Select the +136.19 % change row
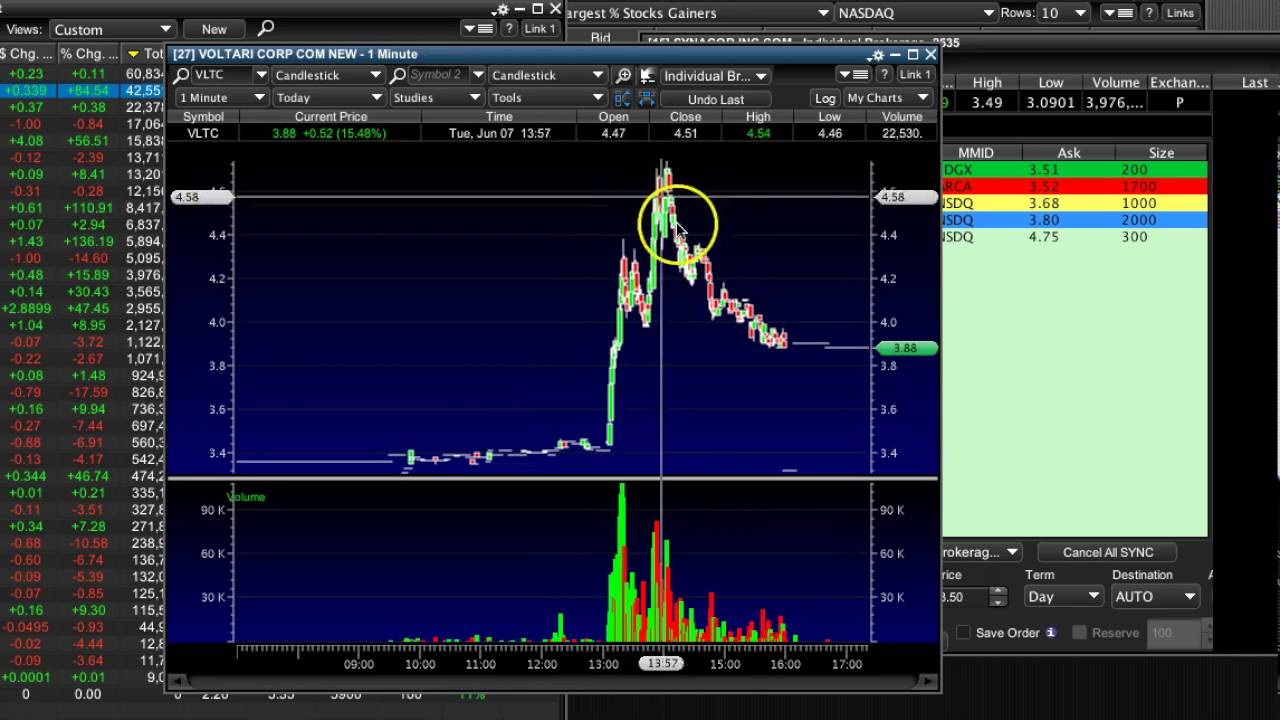This screenshot has width=1280, height=720. [82, 242]
